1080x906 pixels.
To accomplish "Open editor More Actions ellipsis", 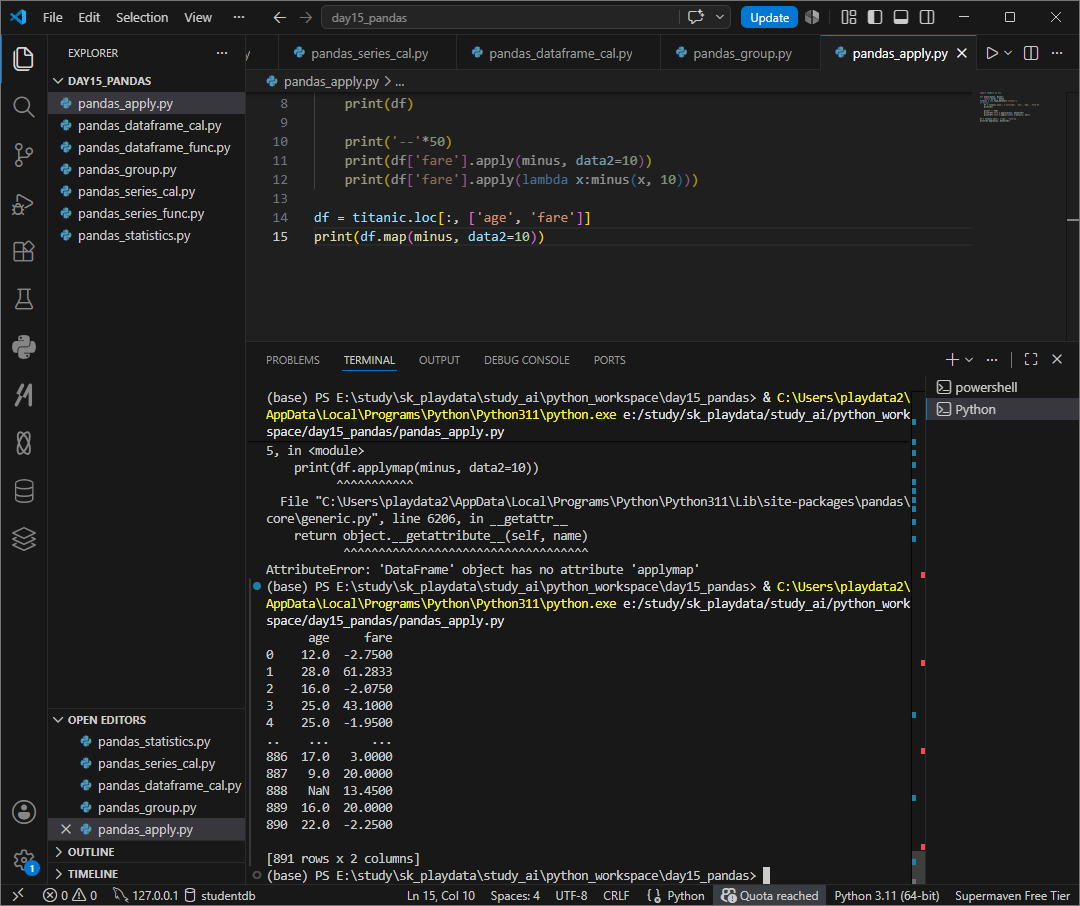I will [x=1057, y=53].
